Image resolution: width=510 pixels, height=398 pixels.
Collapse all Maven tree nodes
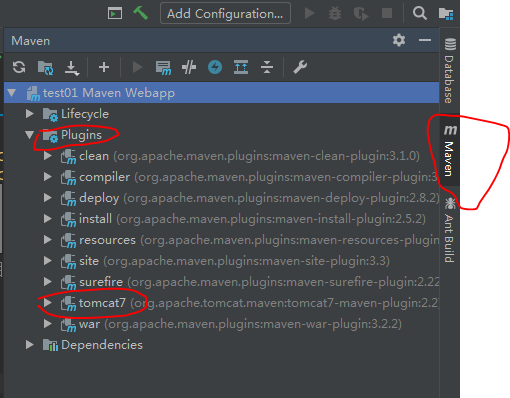[x=267, y=67]
